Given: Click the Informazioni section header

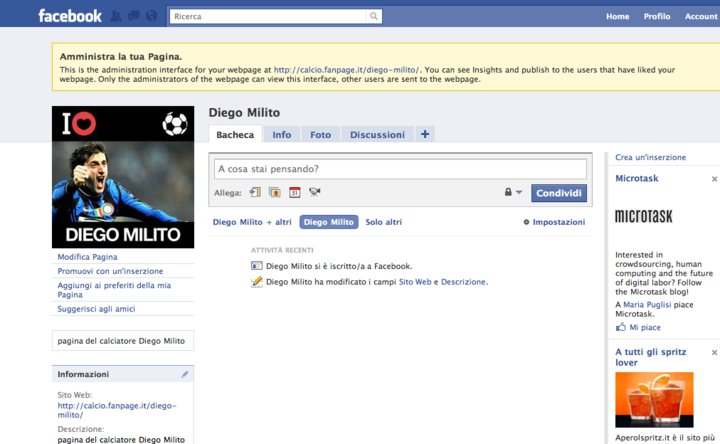Looking at the screenshot, I should pyautogui.click(x=123, y=374).
